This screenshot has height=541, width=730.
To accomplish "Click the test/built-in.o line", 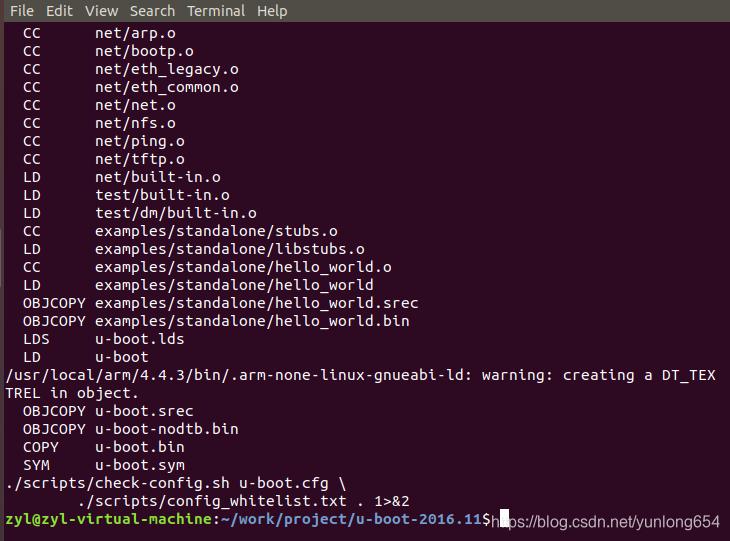I will tap(126, 196).
